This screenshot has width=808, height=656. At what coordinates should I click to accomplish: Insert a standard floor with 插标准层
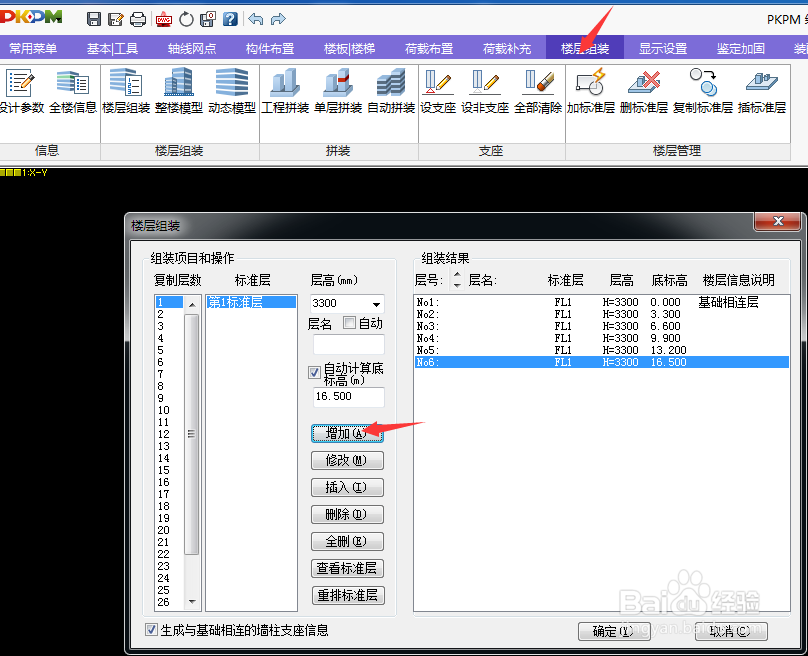[762, 92]
